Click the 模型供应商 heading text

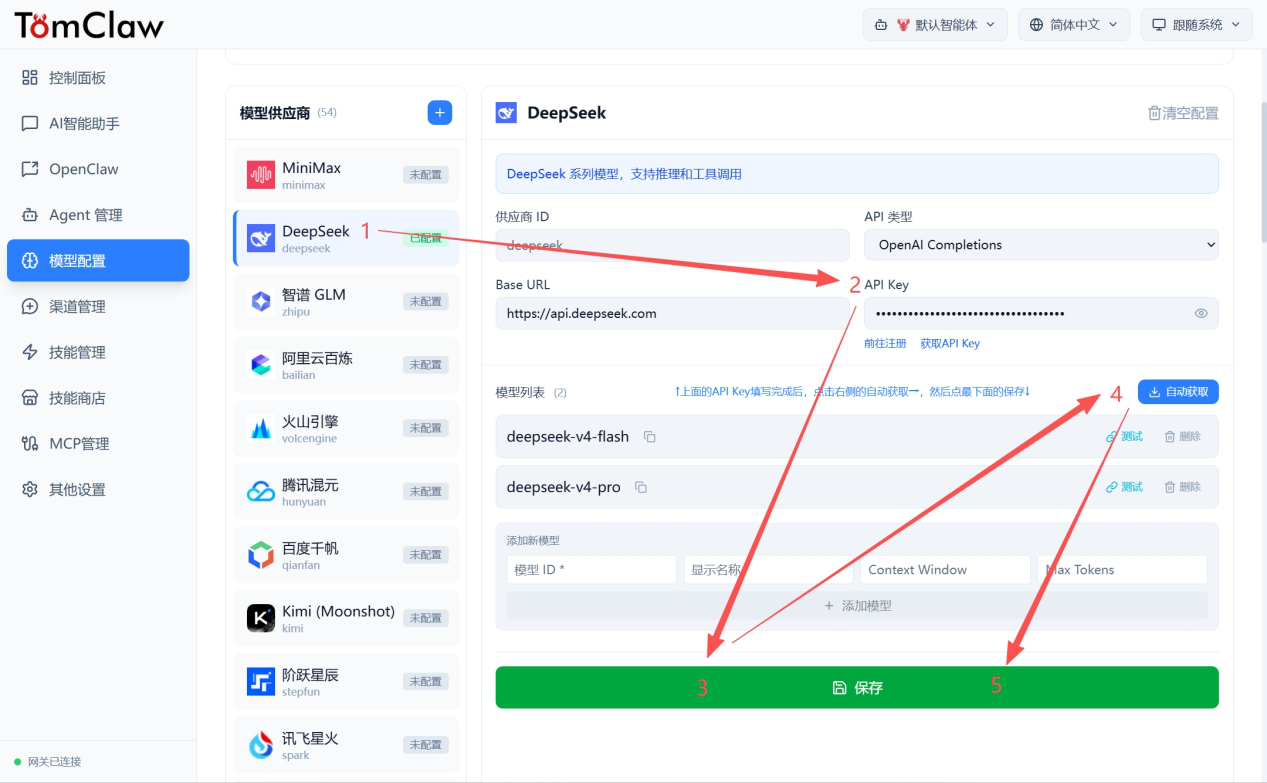click(x=275, y=113)
